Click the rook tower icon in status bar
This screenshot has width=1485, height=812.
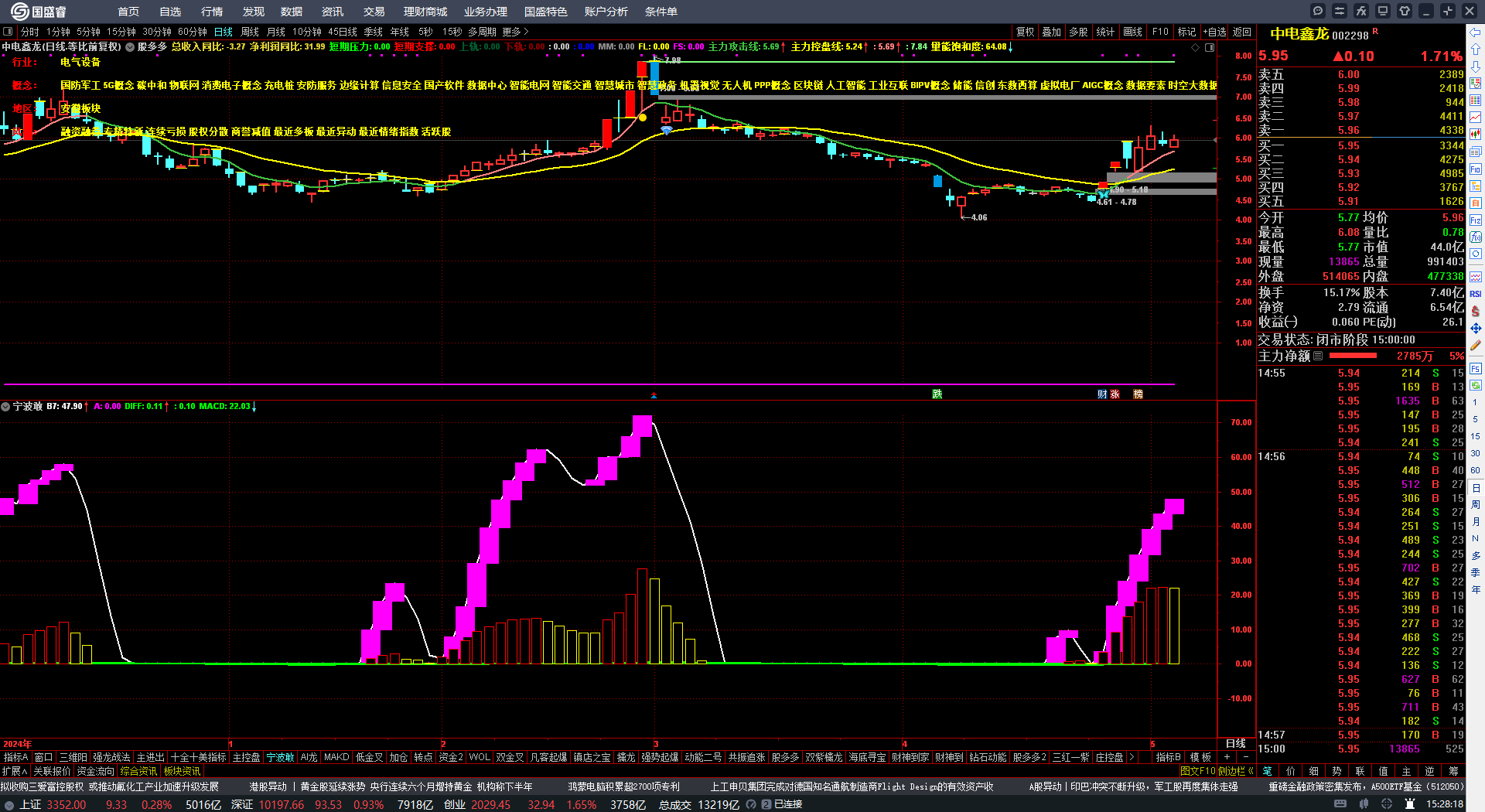(1410, 804)
